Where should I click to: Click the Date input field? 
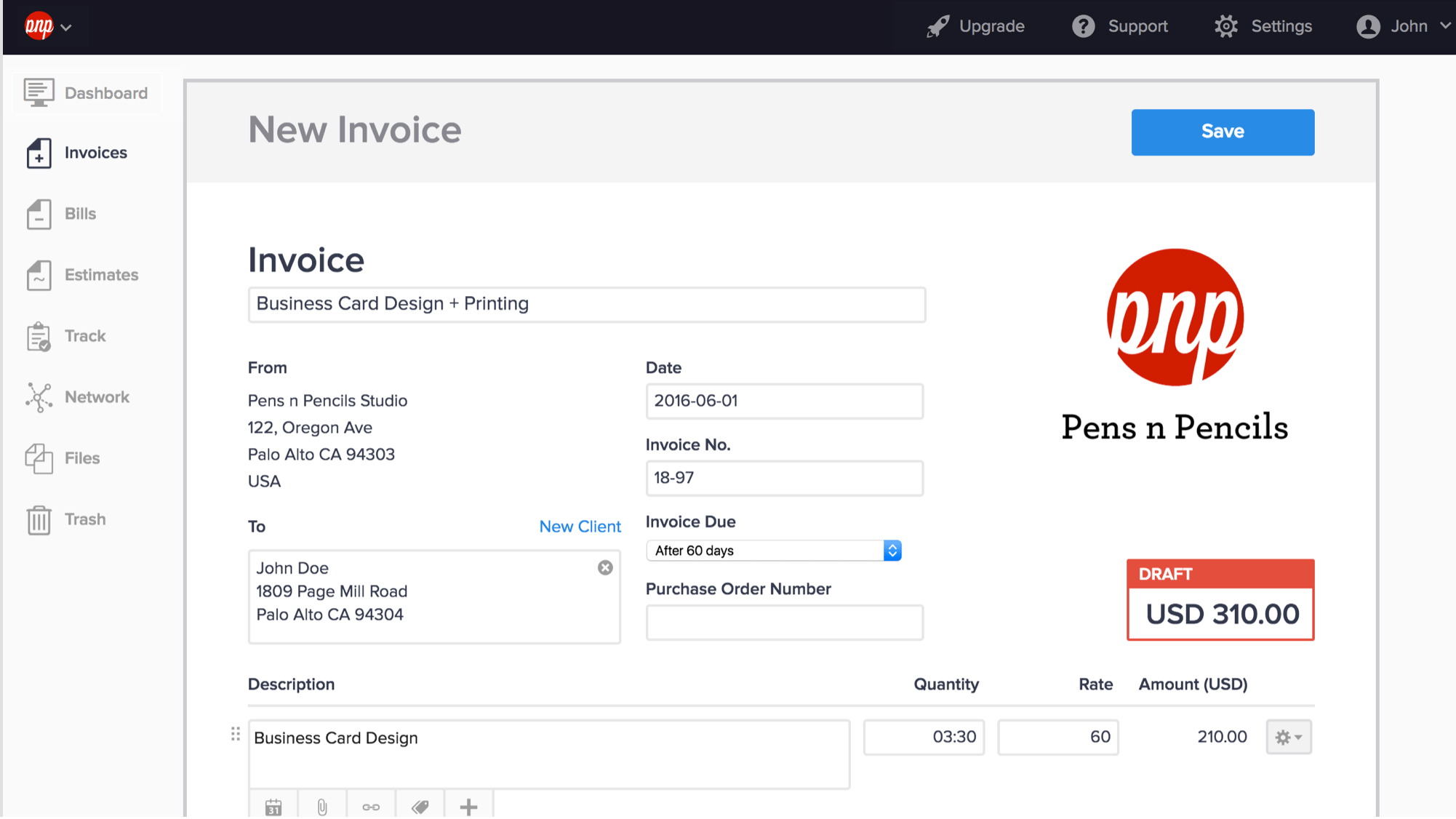pyautogui.click(x=784, y=401)
